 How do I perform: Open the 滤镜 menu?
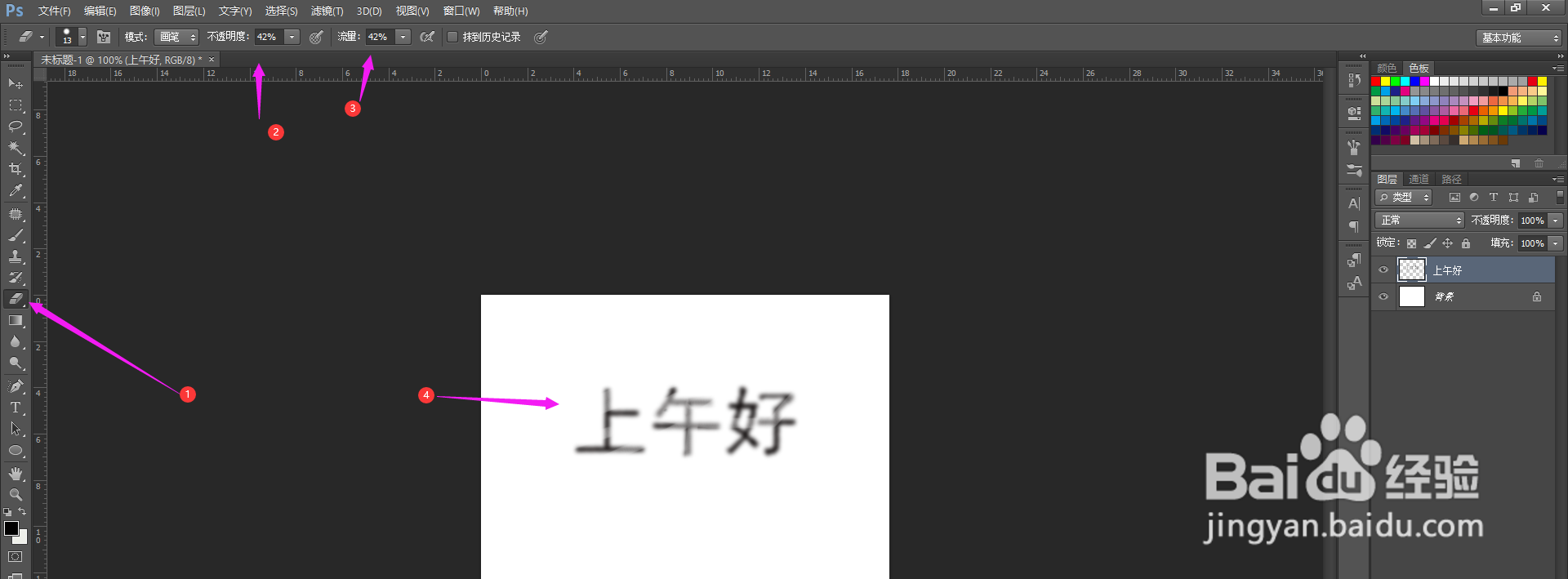327,11
